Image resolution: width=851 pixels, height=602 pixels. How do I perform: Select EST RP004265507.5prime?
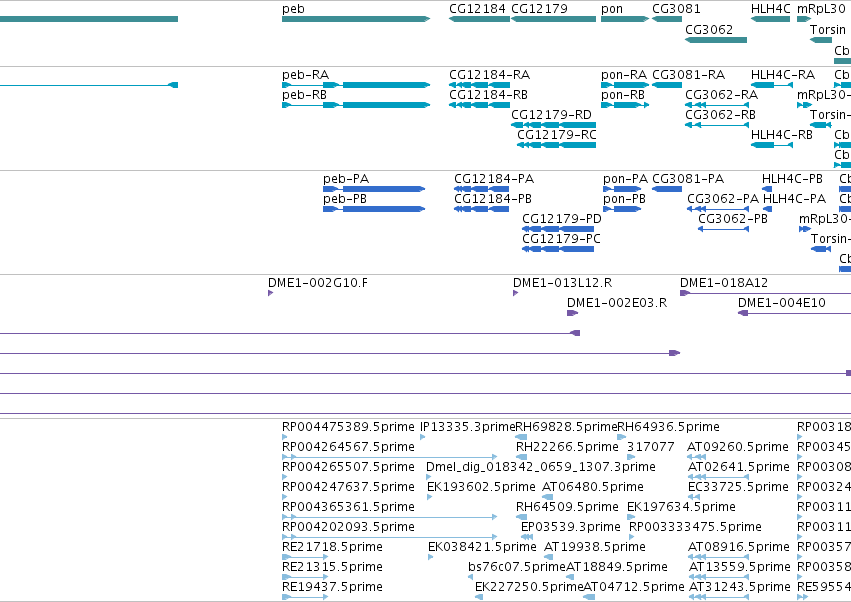coord(284,477)
